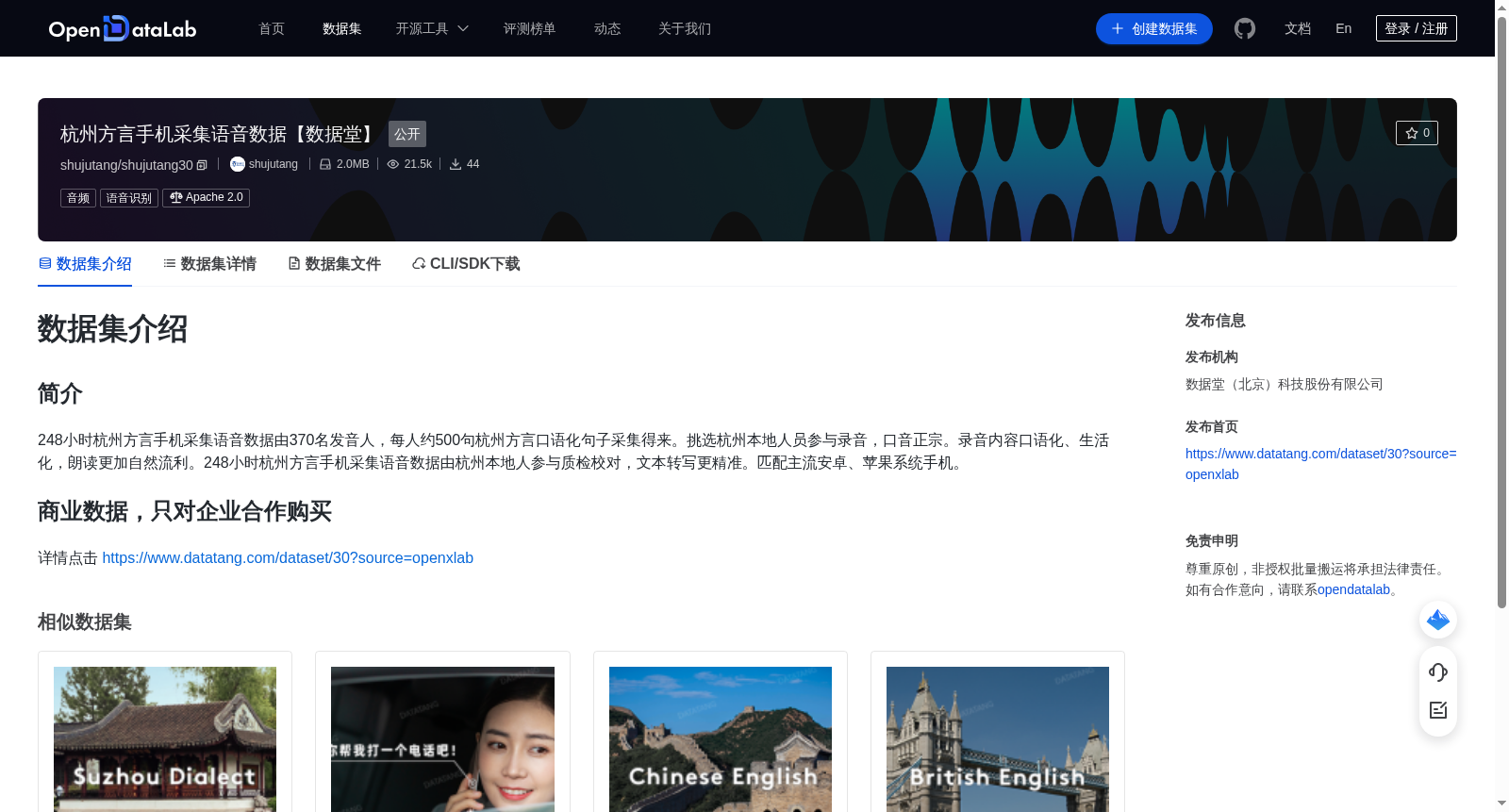Click 创建数据集 button
Viewport: 1509px width, 812px height.
tap(1154, 29)
